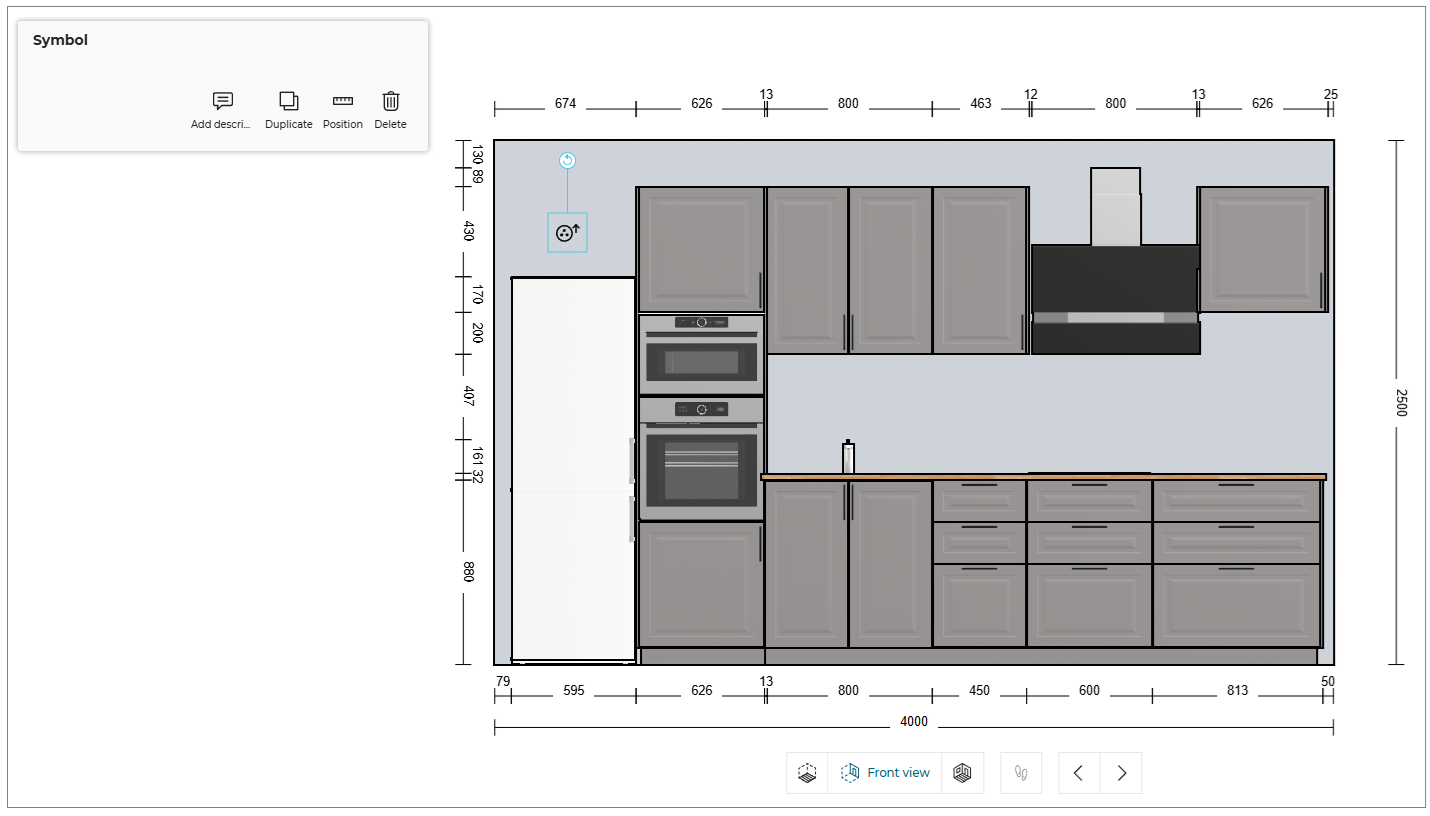Image resolution: width=1430 pixels, height=816 pixels.
Task: Click the bottle on the countertop
Action: pos(848,458)
